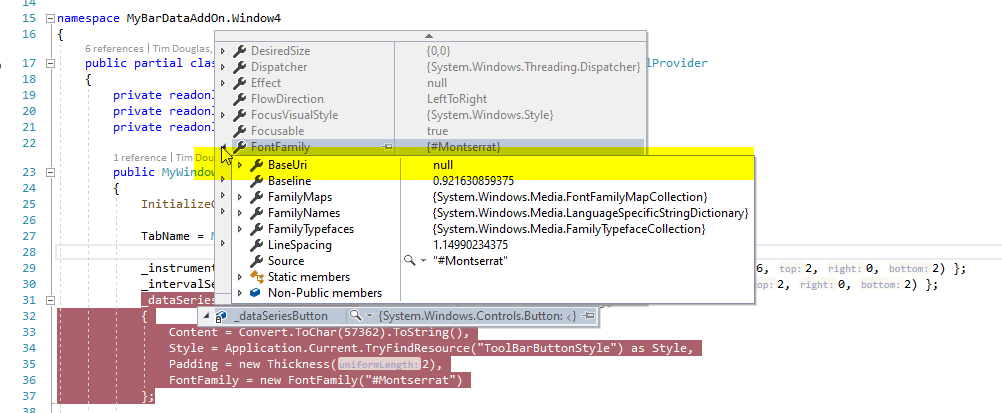Click the Focusable true value

pyautogui.click(x=438, y=131)
